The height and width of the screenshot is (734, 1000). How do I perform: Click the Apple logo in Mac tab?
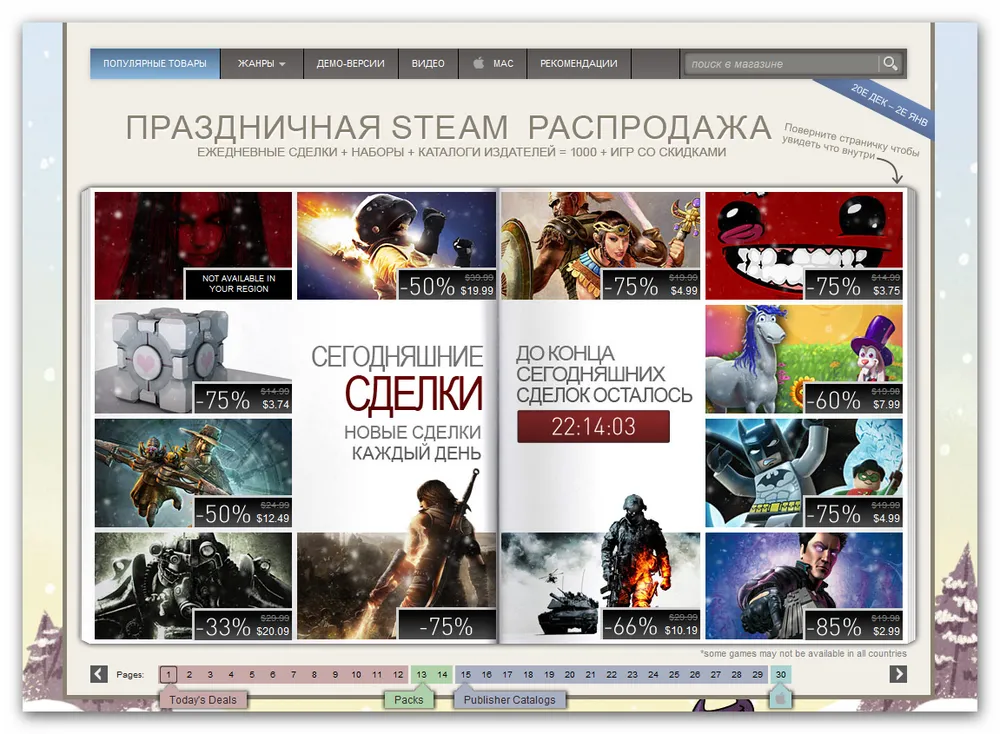coord(478,64)
